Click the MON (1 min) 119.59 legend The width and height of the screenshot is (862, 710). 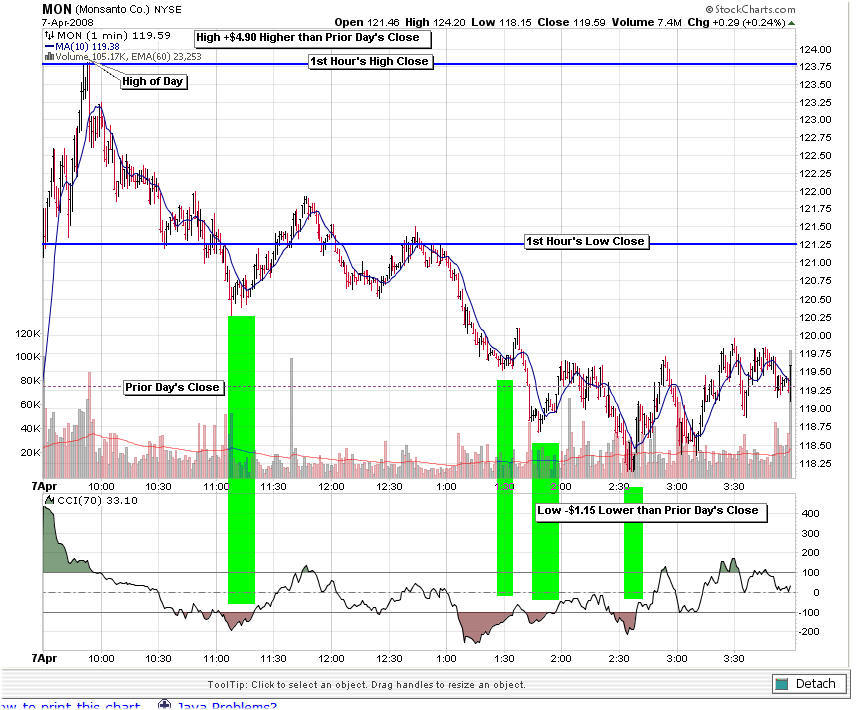(114, 35)
